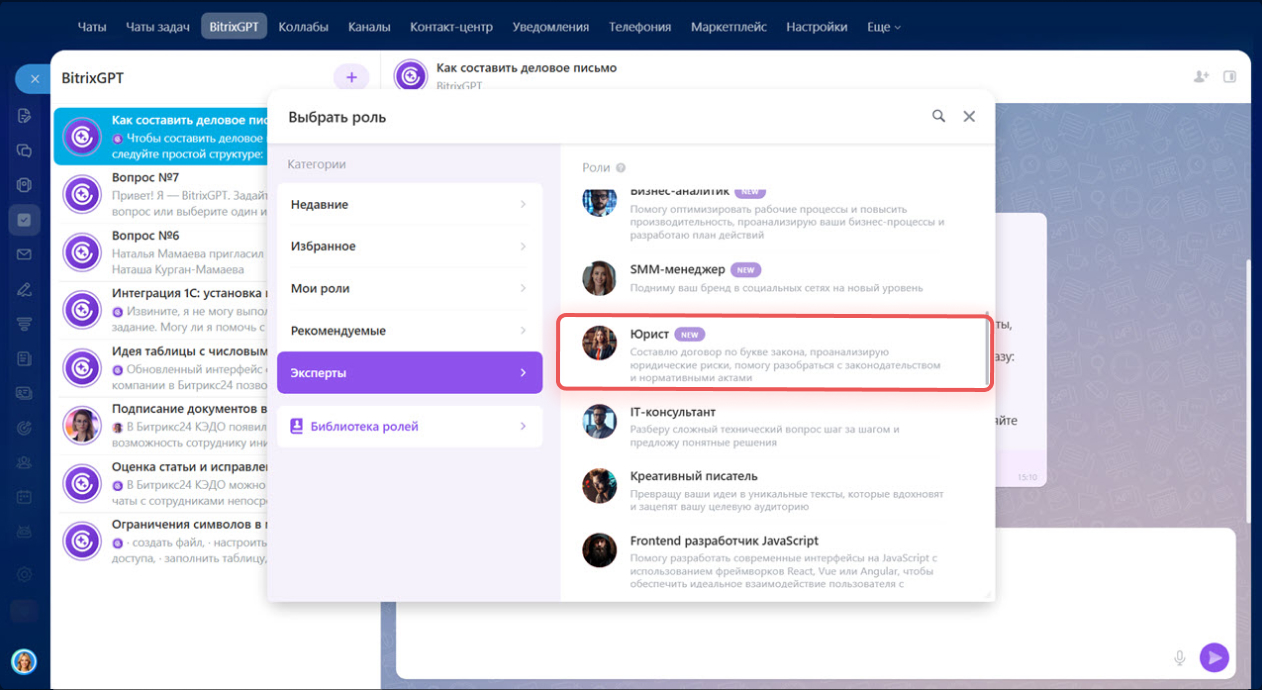Expand the Избранное category
This screenshot has height=690, width=1262.
(409, 246)
